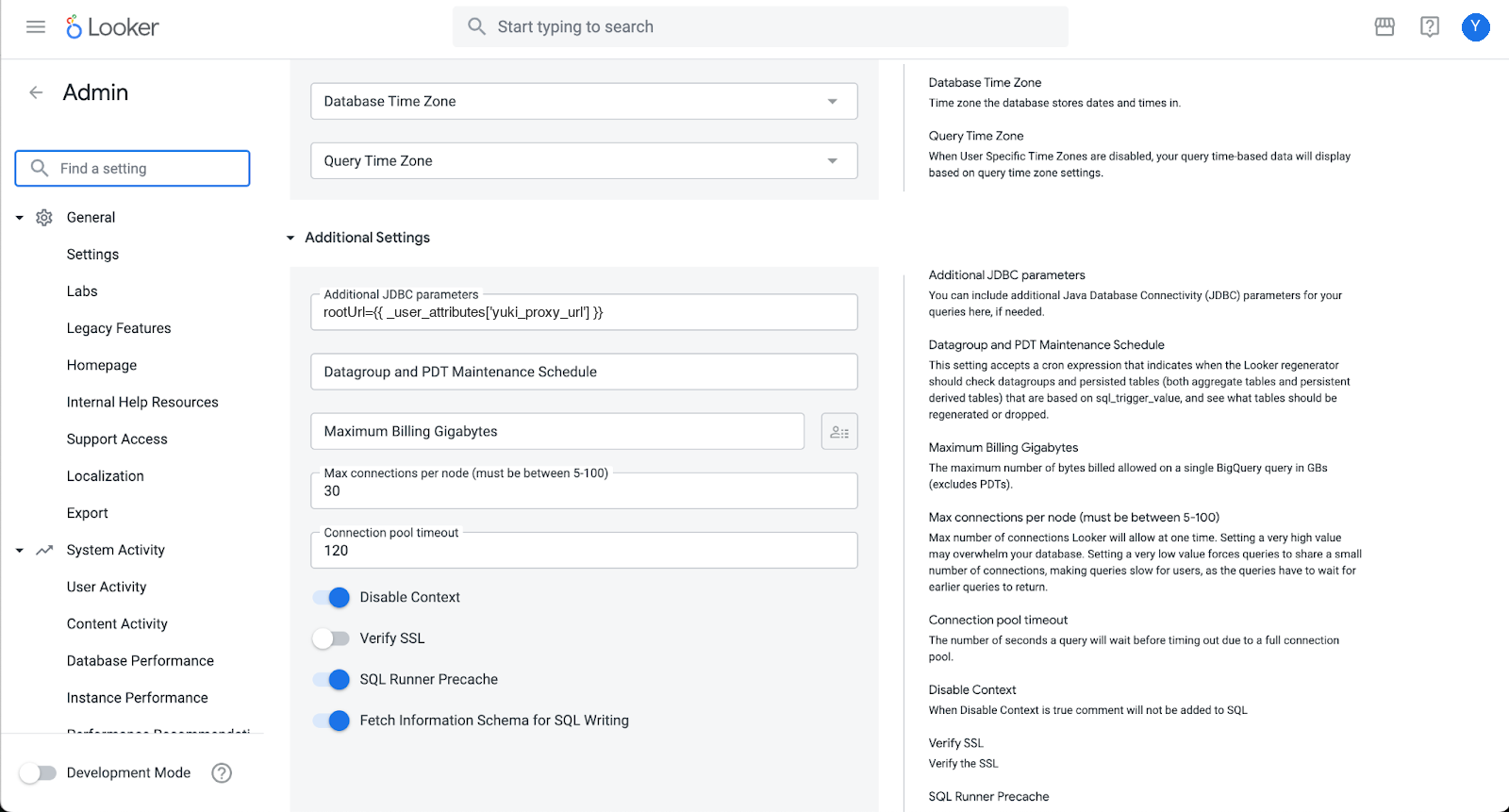Open the user account avatar Y
The height and width of the screenshot is (812, 1509).
point(1476,27)
